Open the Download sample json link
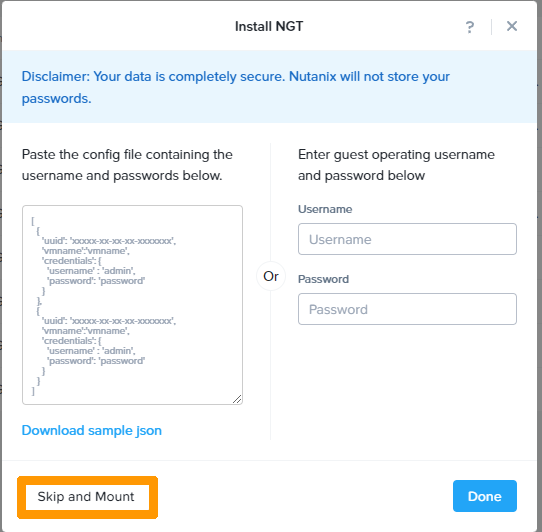Image resolution: width=542 pixels, height=532 pixels. [x=92, y=431]
